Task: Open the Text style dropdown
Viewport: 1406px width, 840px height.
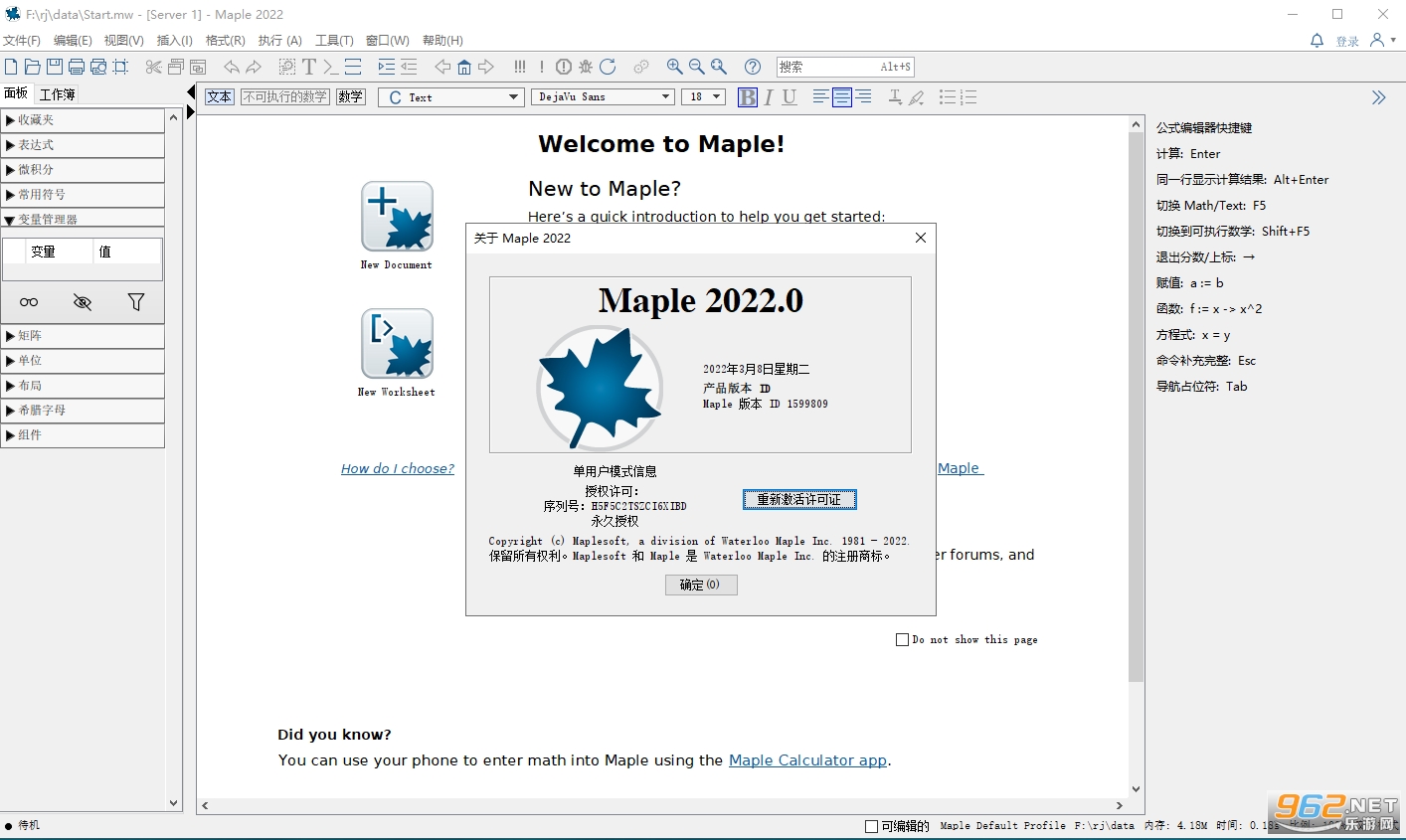Action: [x=450, y=96]
